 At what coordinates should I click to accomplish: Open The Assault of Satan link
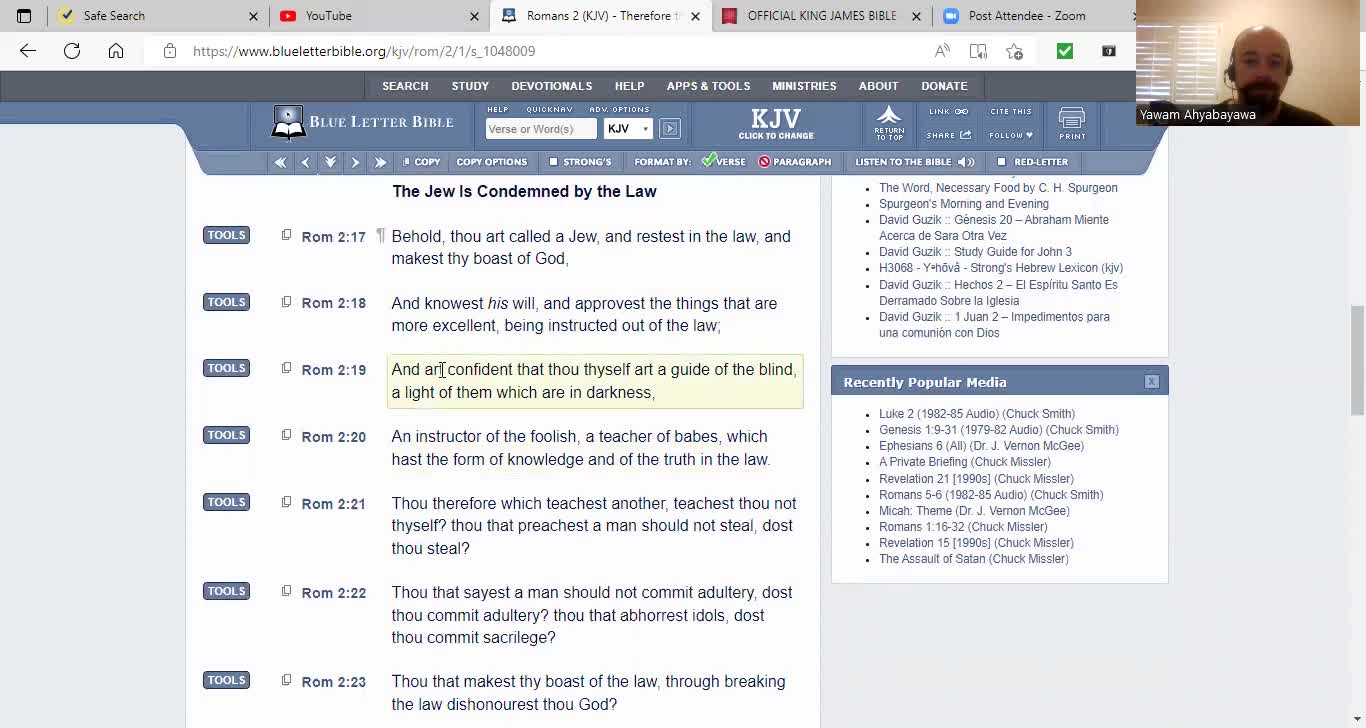coord(974,559)
